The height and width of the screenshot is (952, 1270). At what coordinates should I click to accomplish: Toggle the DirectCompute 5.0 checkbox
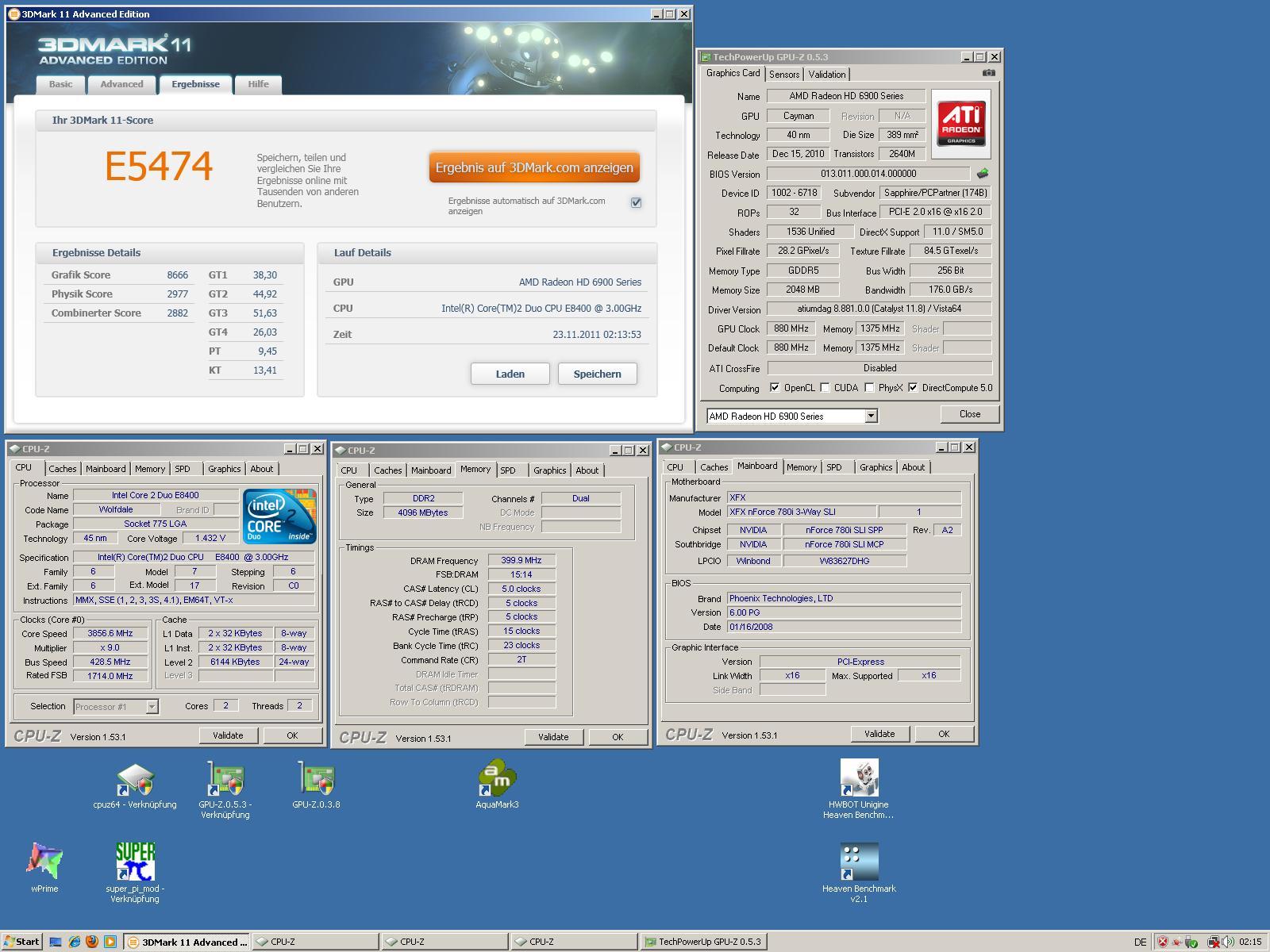pos(913,388)
